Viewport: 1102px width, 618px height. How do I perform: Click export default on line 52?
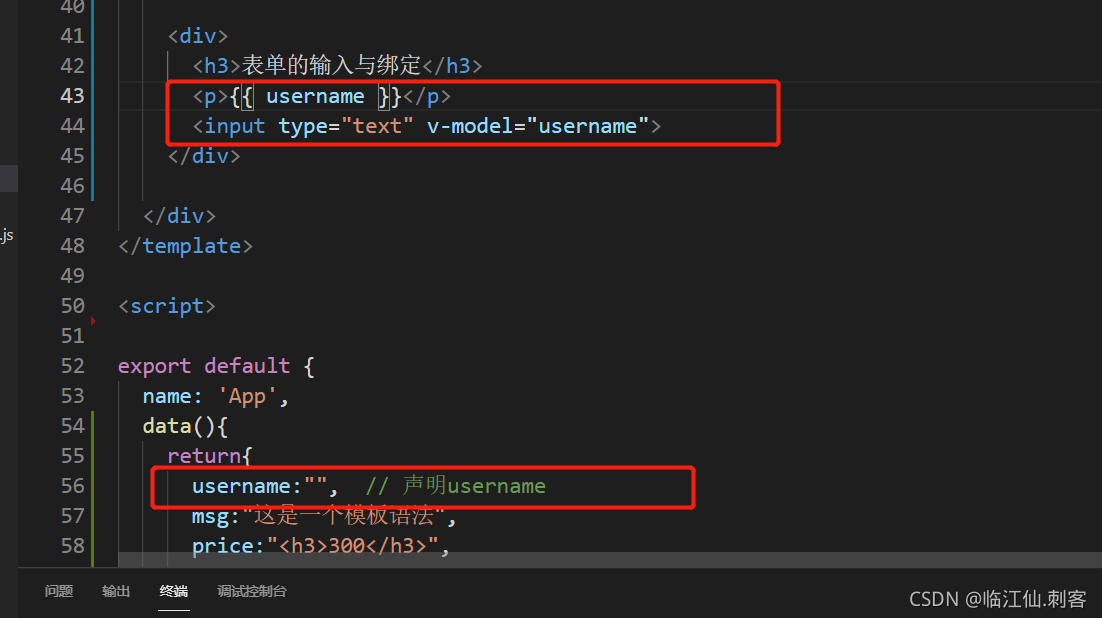pos(204,366)
